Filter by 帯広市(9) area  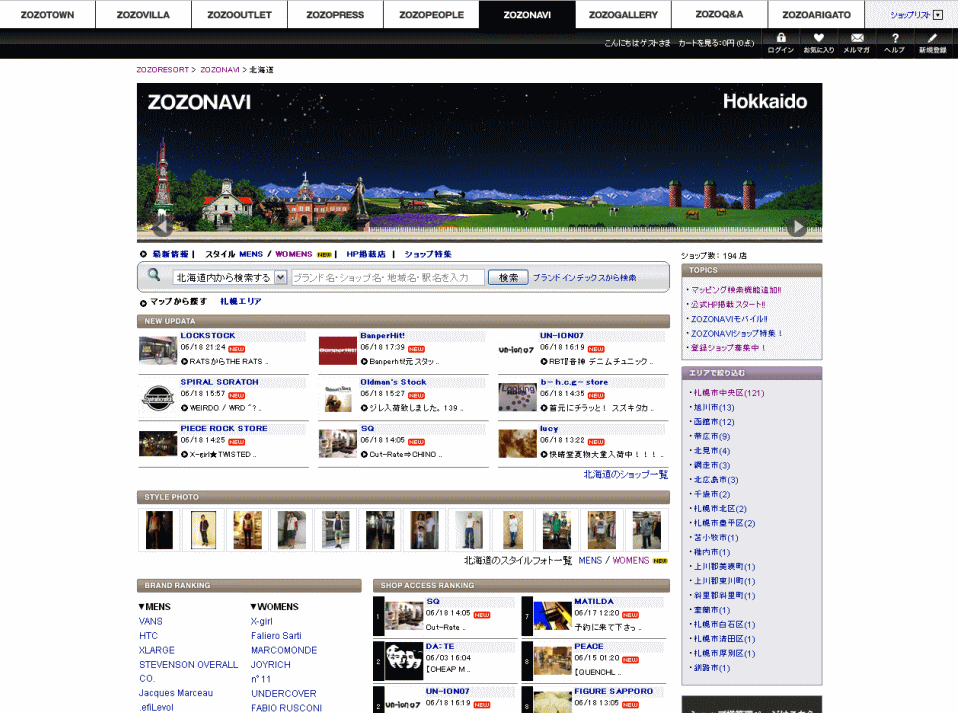tap(712, 437)
